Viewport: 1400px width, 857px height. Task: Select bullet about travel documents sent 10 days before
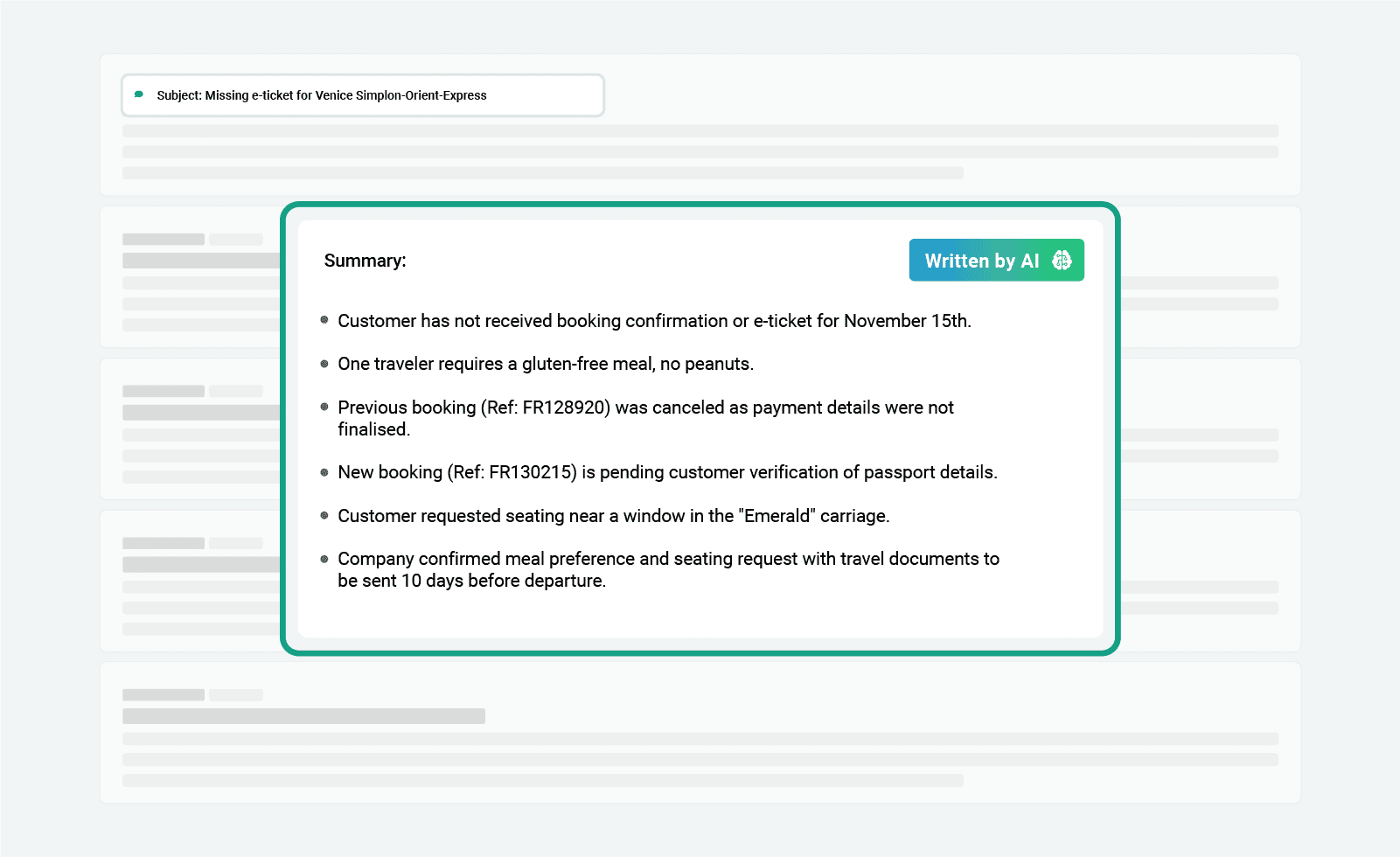[x=668, y=569]
